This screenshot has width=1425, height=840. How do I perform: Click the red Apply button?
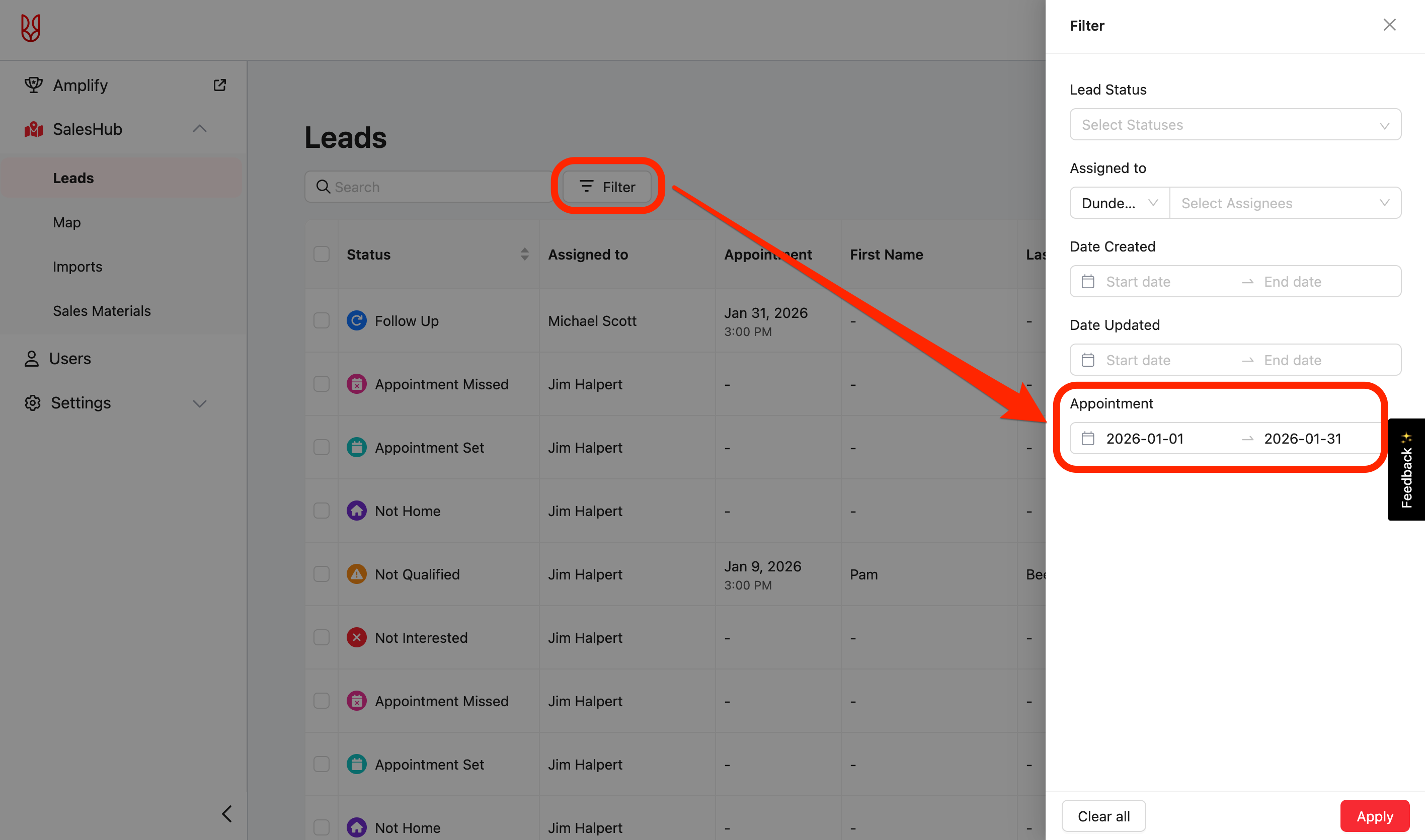(x=1374, y=816)
